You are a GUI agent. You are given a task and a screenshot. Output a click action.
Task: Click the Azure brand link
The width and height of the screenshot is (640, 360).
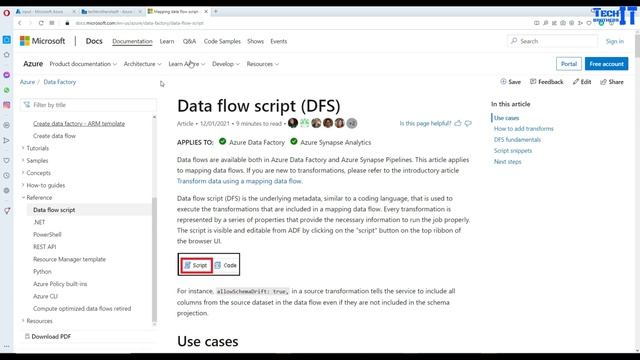[33, 64]
